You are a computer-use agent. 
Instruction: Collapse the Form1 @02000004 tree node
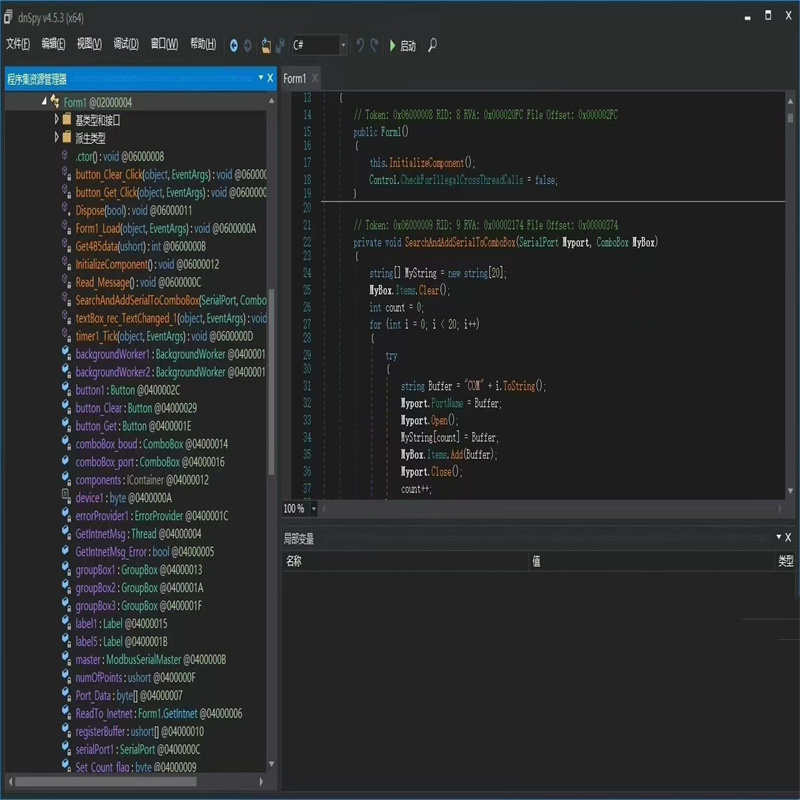(44, 102)
